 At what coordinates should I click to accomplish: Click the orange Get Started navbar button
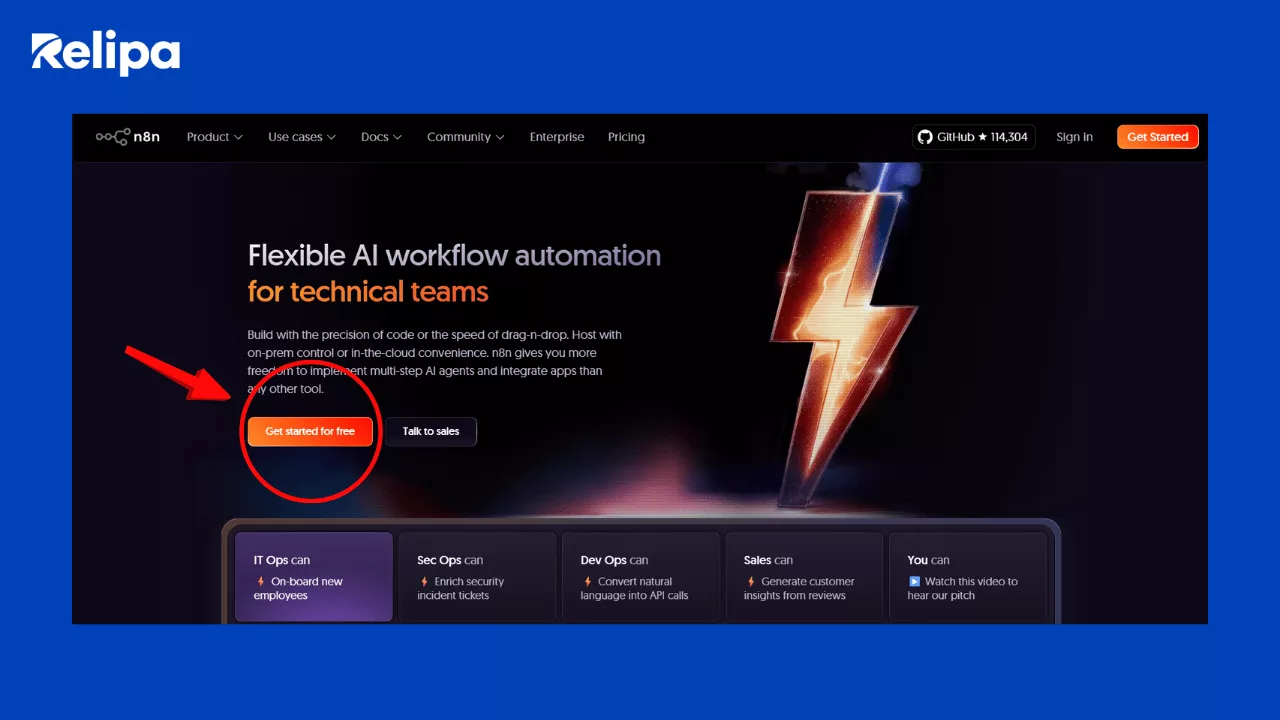pos(1158,137)
